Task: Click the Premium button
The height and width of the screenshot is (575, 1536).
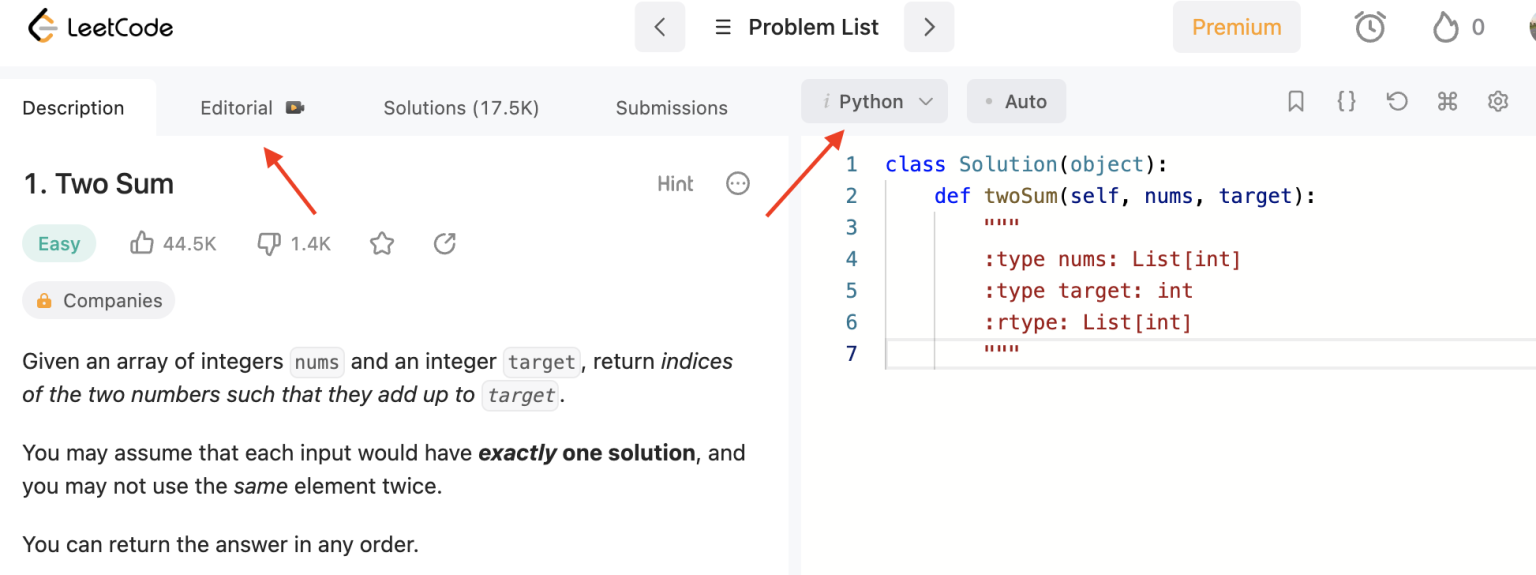Action: (1236, 27)
